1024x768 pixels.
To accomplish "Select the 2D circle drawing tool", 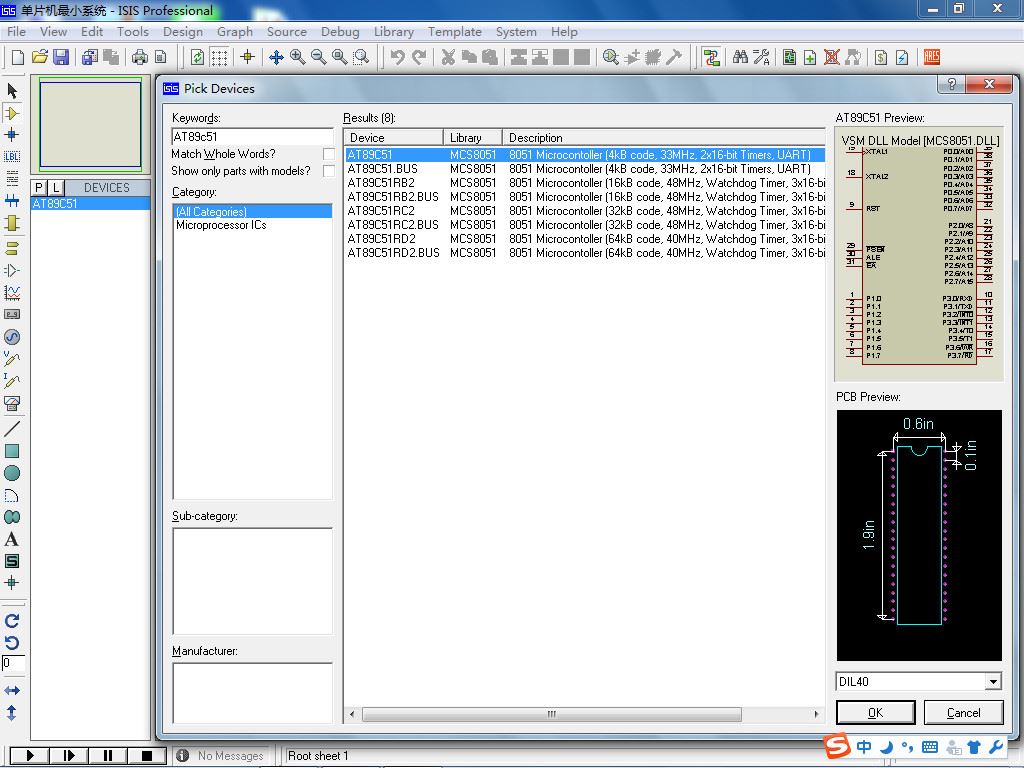I will click(x=12, y=473).
